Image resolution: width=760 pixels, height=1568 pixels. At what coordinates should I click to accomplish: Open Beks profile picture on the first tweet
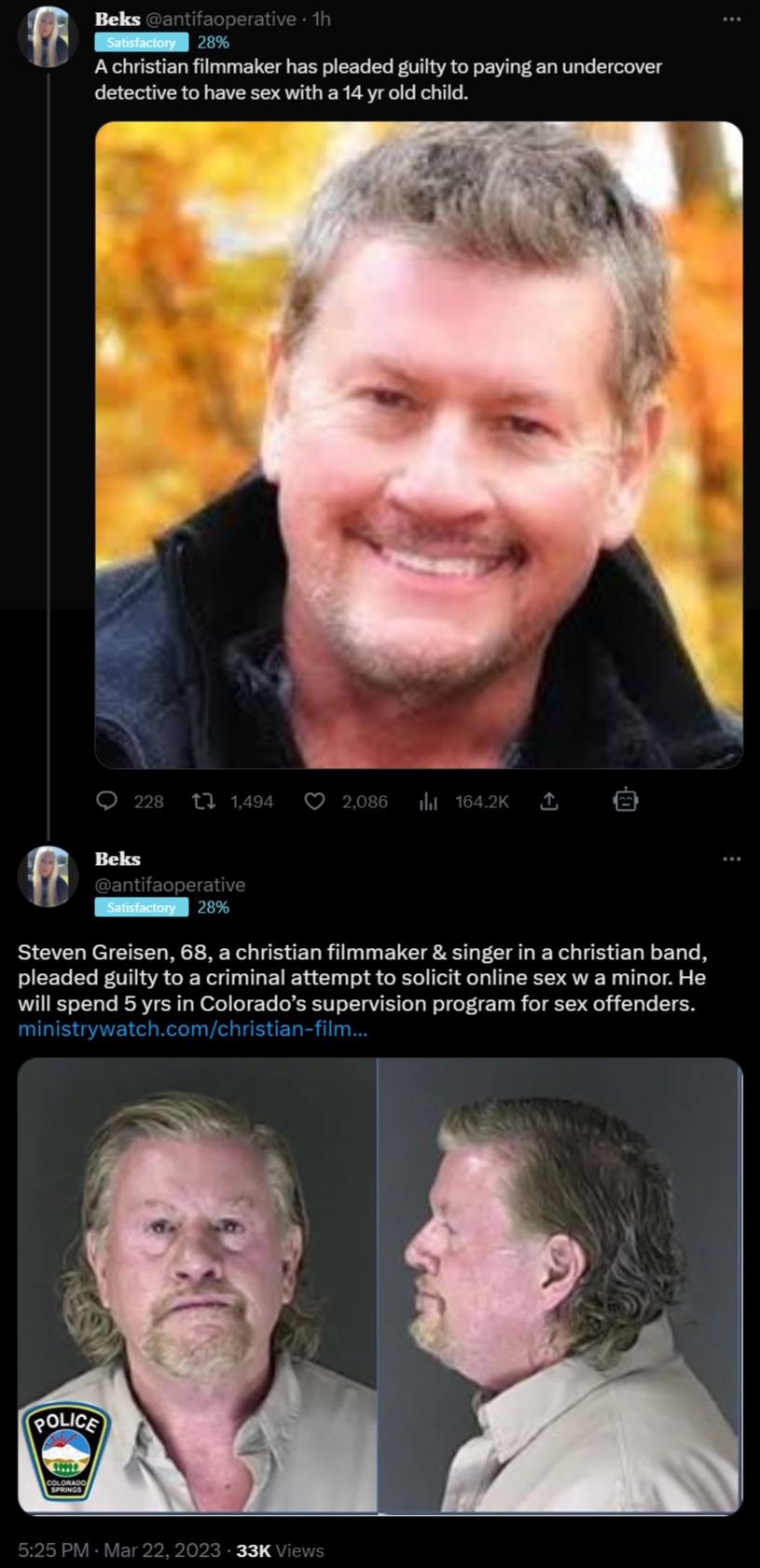[48, 37]
